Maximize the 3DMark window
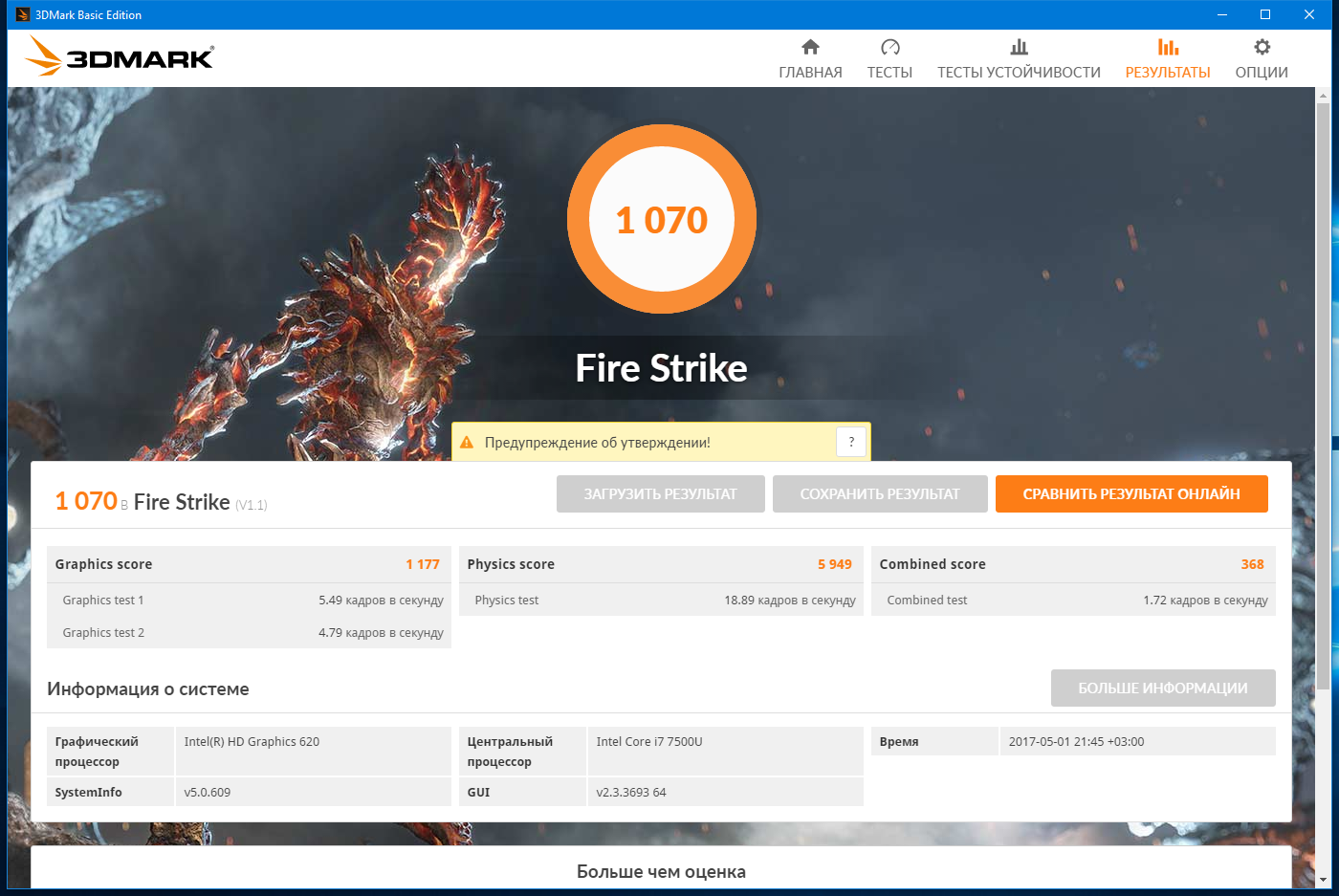1339x896 pixels. (1265, 14)
